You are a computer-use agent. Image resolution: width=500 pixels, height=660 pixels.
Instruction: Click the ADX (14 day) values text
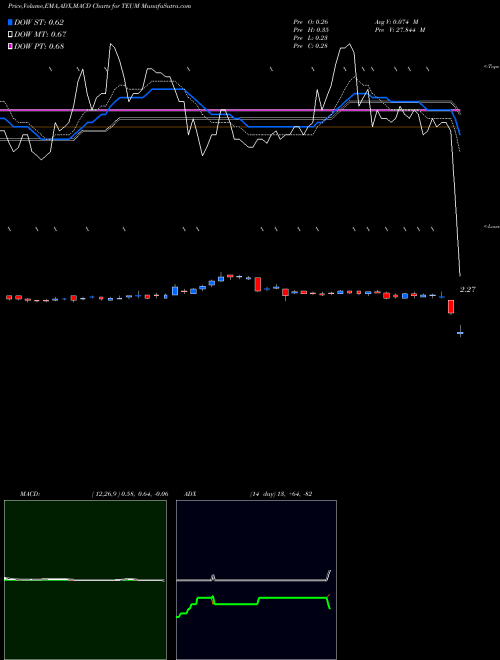[x=281, y=494]
